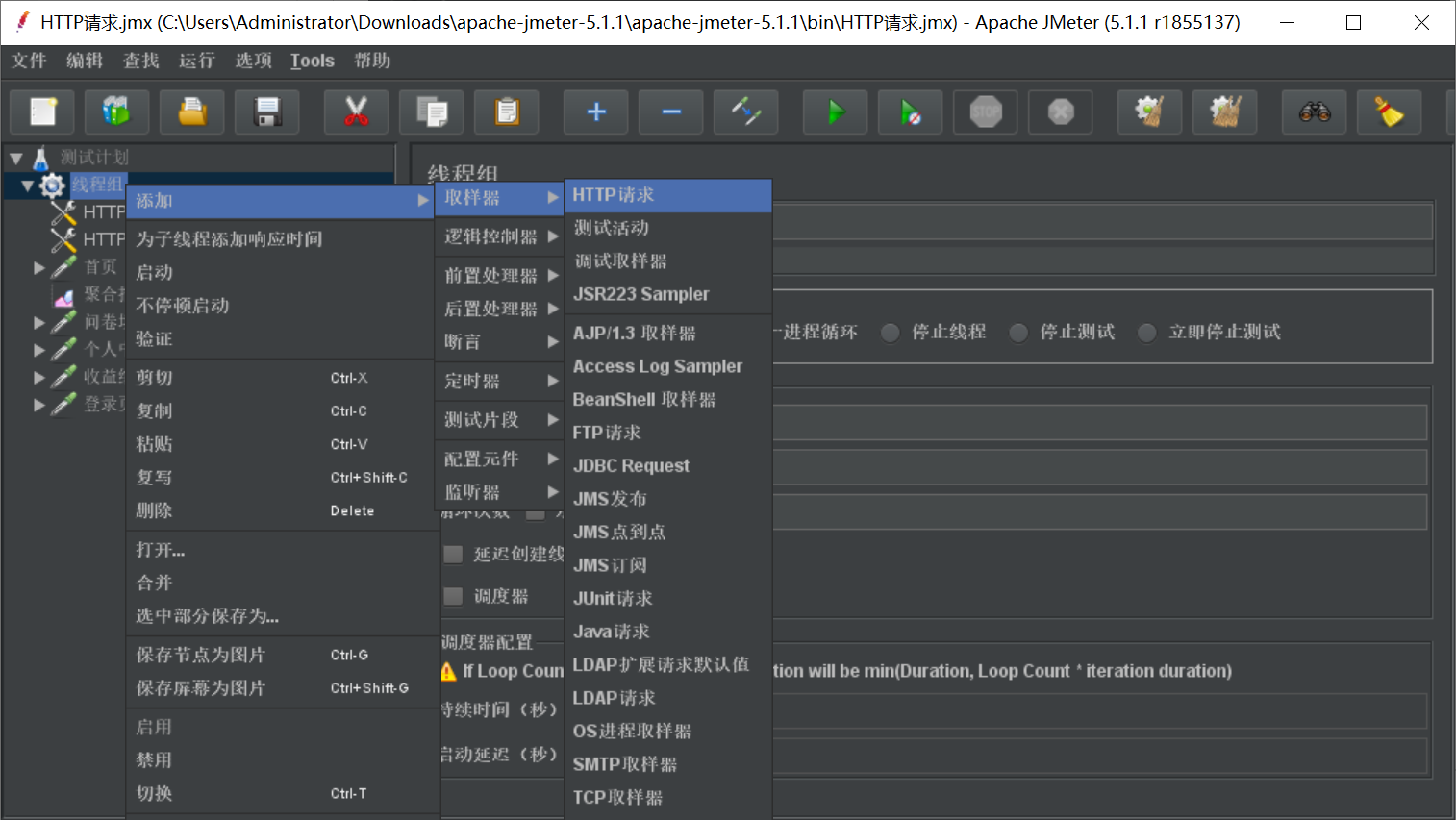Open the 帮助 menu
1456x820 pixels.
372,61
